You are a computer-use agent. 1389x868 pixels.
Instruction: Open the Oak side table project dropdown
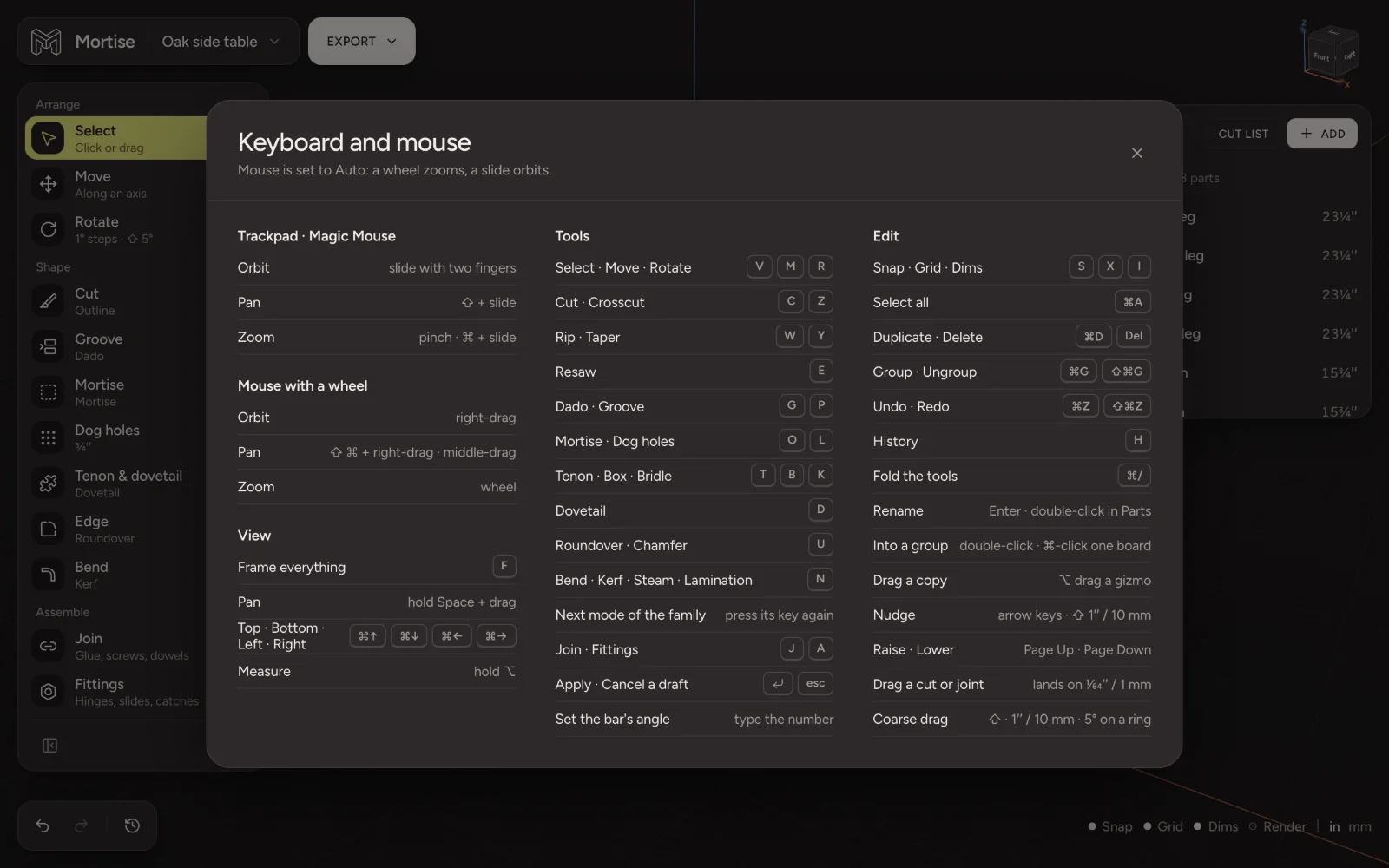pyautogui.click(x=221, y=42)
